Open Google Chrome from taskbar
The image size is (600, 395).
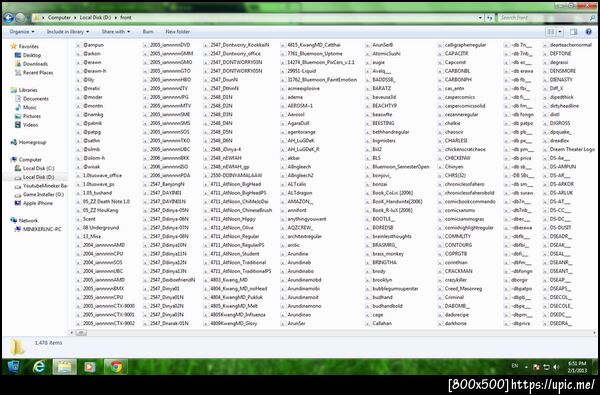click(116, 367)
